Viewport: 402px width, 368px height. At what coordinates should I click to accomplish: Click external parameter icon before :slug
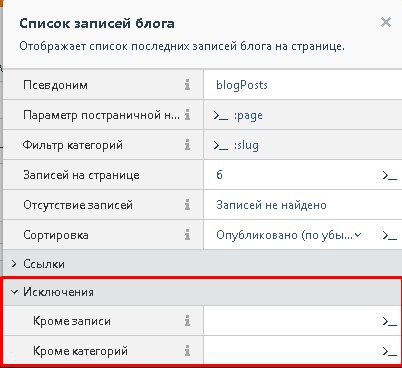(221, 146)
